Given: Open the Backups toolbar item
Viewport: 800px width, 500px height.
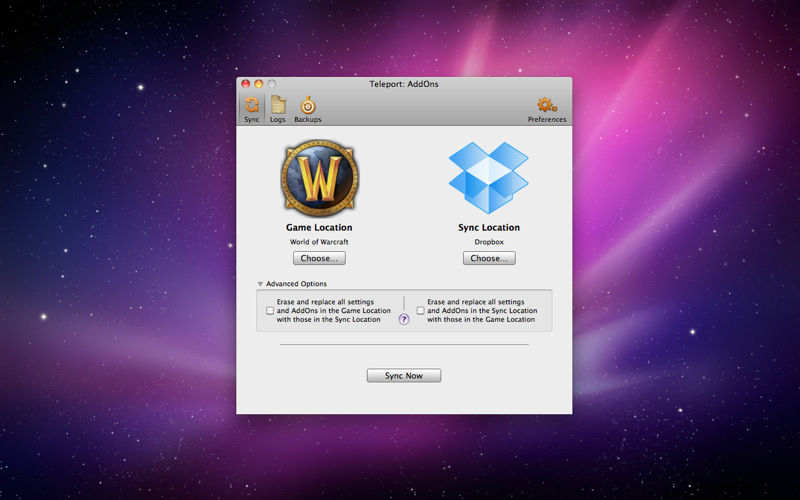Looking at the screenshot, I should pyautogui.click(x=308, y=109).
